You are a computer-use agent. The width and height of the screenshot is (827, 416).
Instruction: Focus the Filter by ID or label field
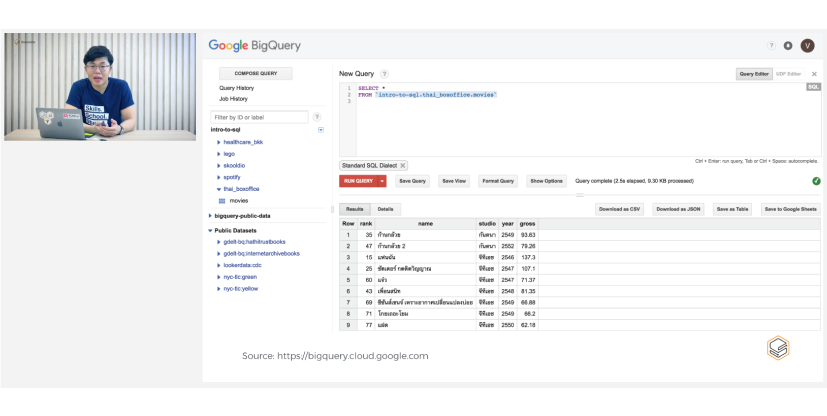259,117
